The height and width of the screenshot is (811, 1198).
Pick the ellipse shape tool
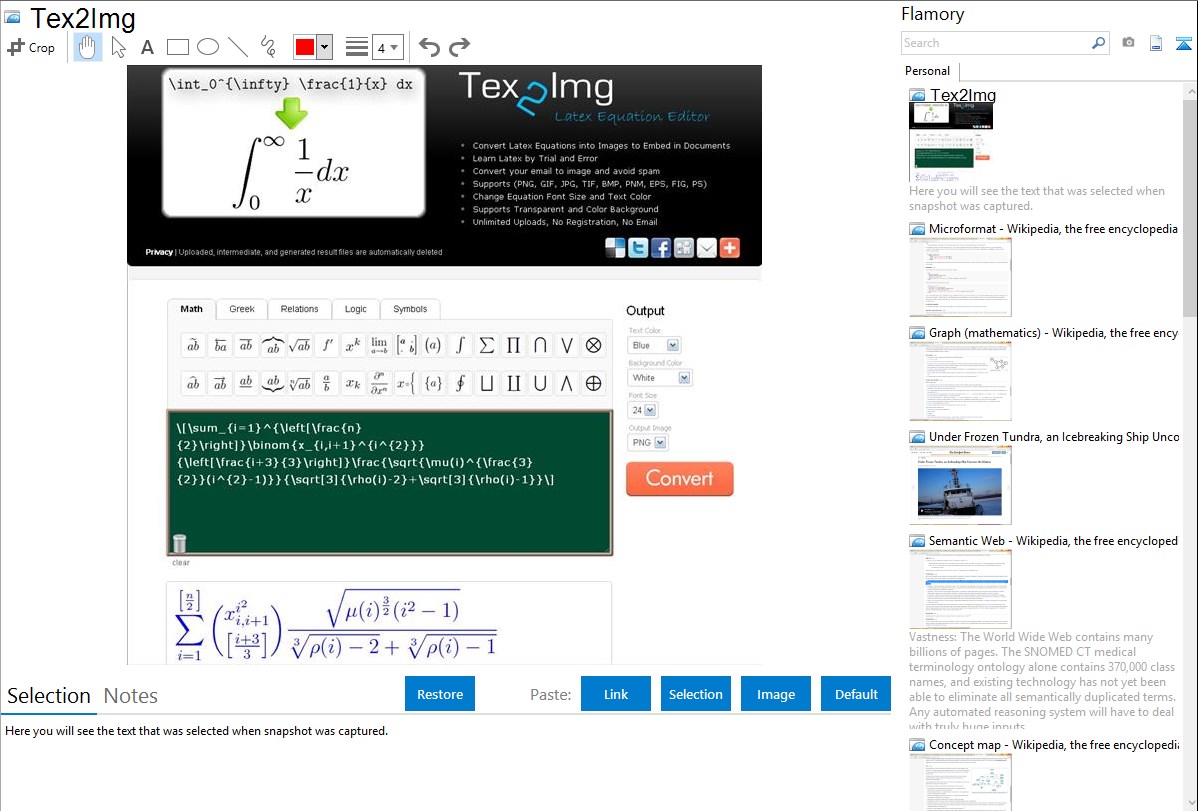(x=208, y=47)
